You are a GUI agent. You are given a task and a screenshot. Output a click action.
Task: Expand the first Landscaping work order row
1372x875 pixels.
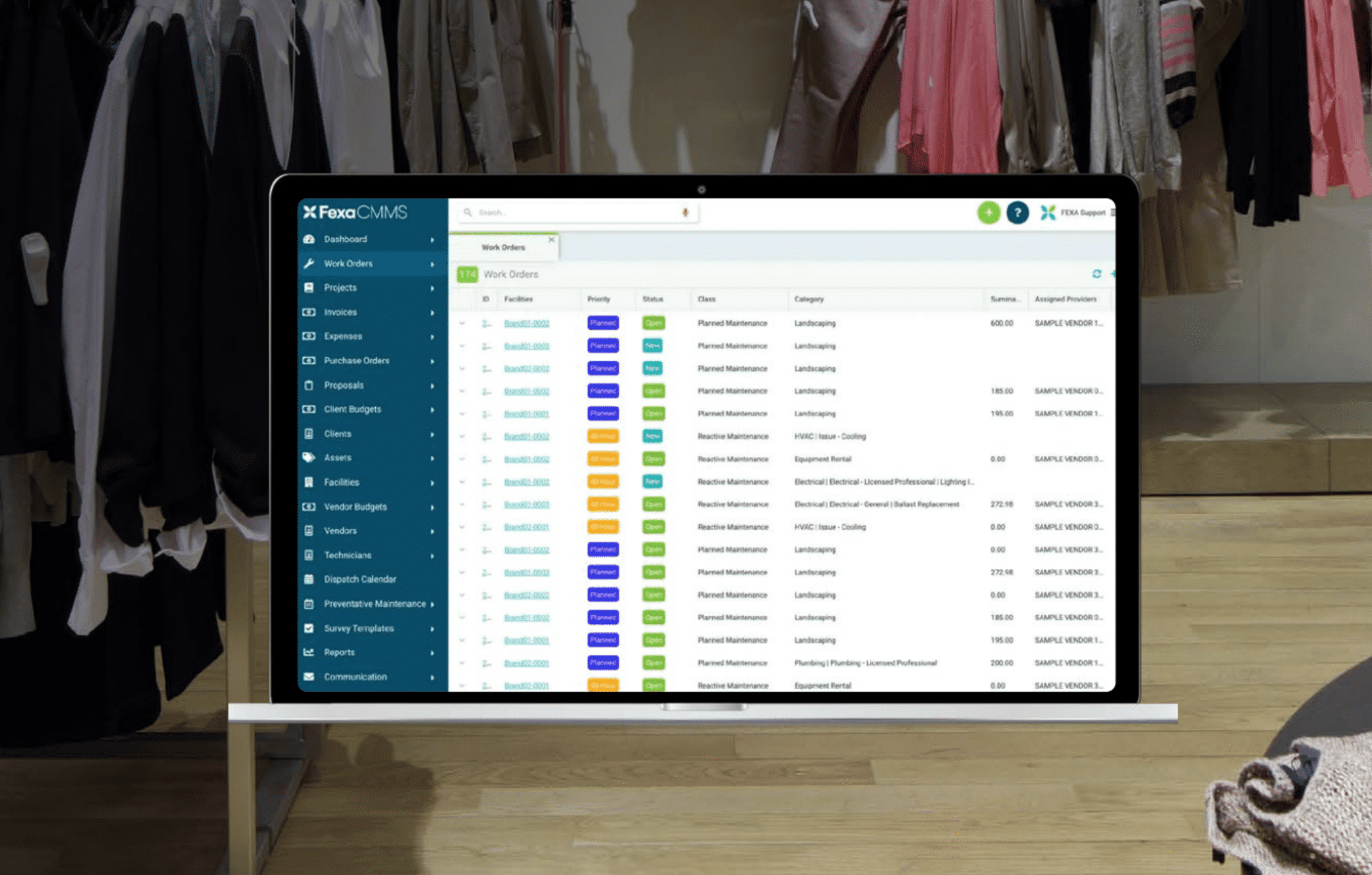point(462,323)
